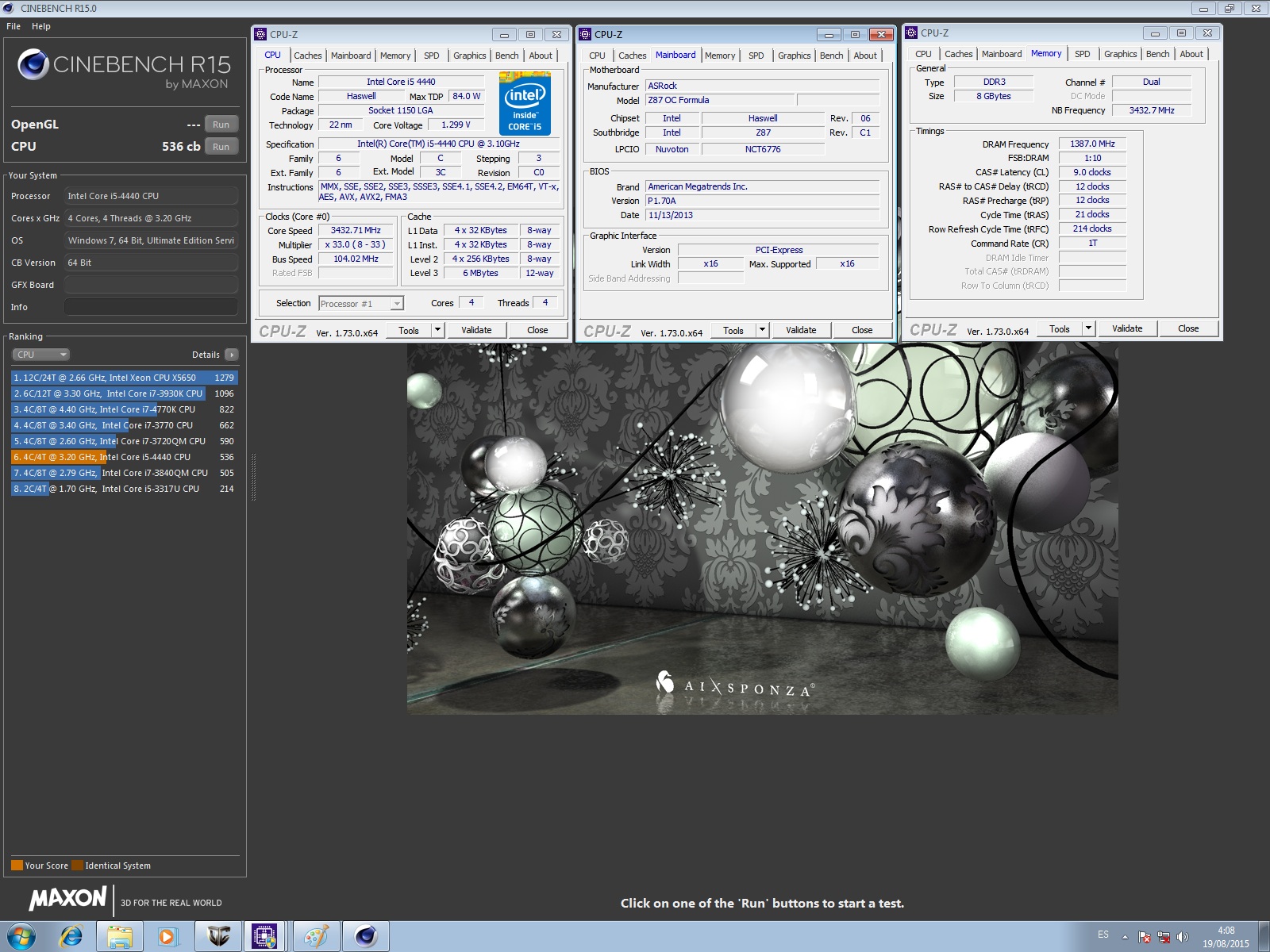Show hidden tray icons arrow
Image resolution: width=1270 pixels, height=952 pixels.
[x=1125, y=937]
